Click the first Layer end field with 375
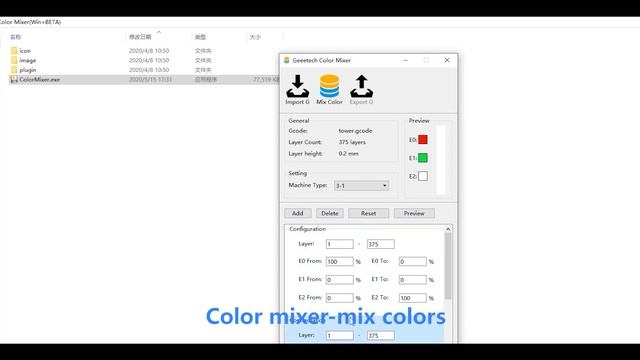640x360 pixels. click(x=380, y=244)
